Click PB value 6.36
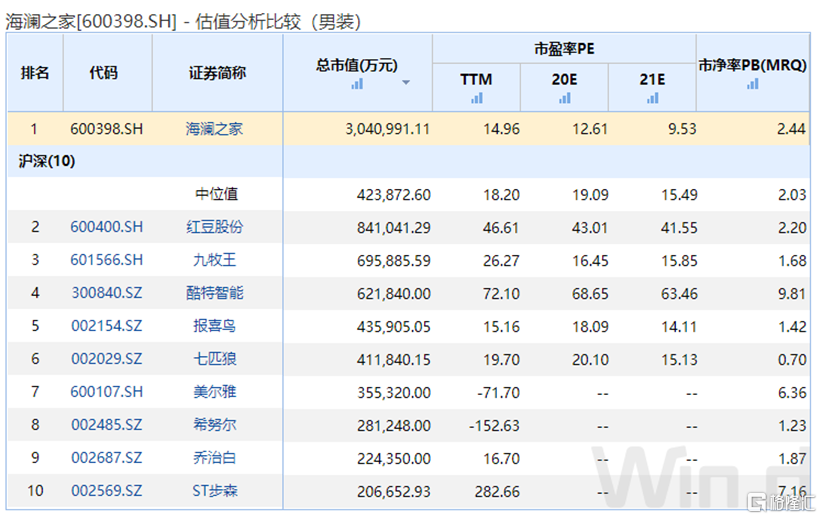 point(792,393)
